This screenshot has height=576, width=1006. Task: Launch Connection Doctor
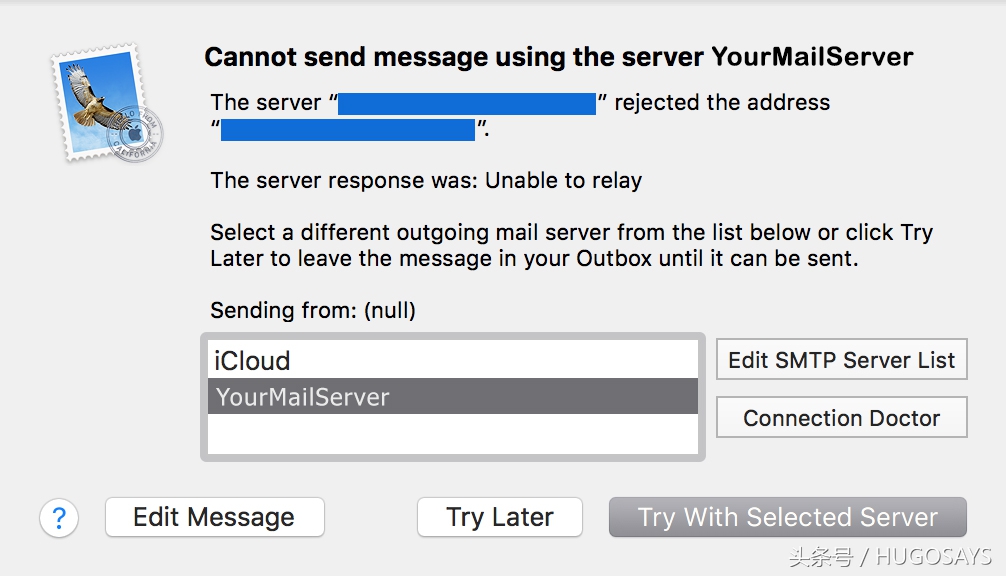point(841,418)
